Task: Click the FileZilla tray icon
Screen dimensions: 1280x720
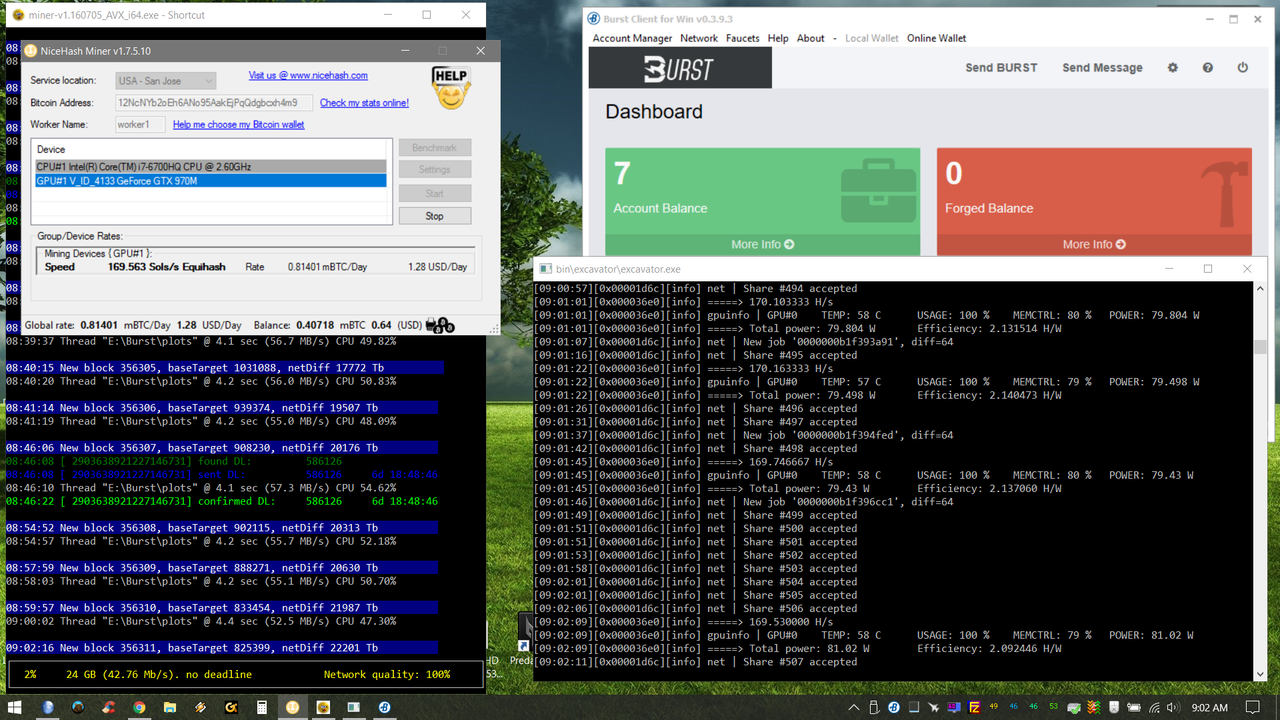Action: 974,707
